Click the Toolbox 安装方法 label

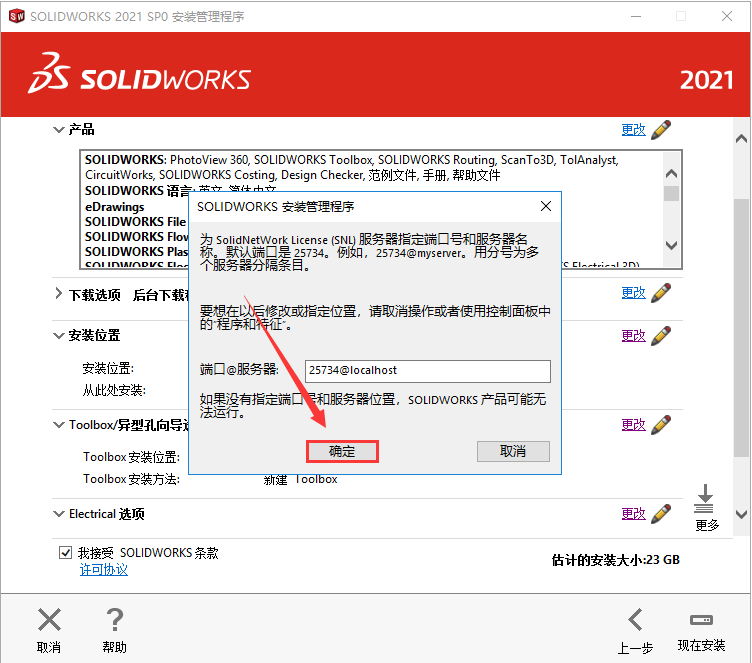click(131, 479)
